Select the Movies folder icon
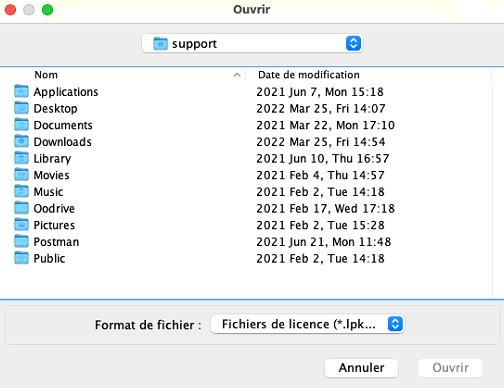Viewport: 504px width, 388px height. (x=21, y=175)
